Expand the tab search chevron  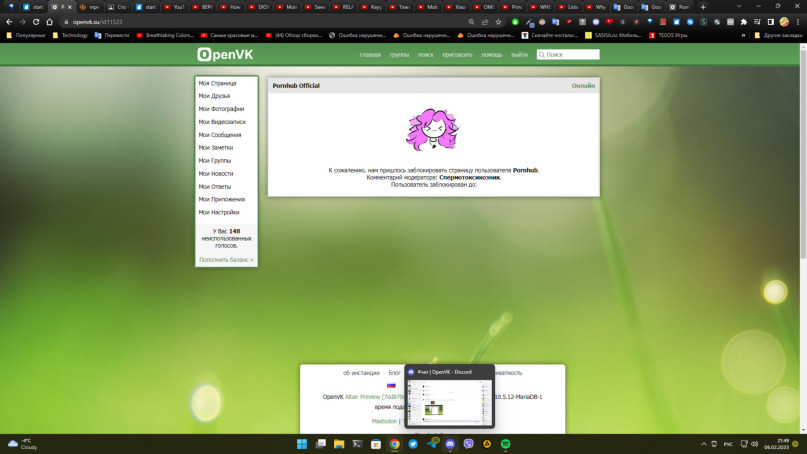click(x=739, y=6)
